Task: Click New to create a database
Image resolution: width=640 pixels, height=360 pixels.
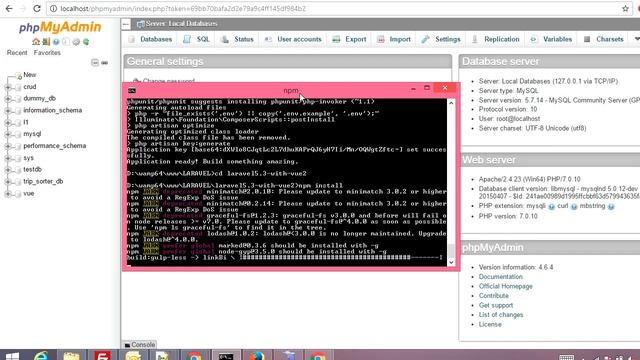Action: [29, 75]
